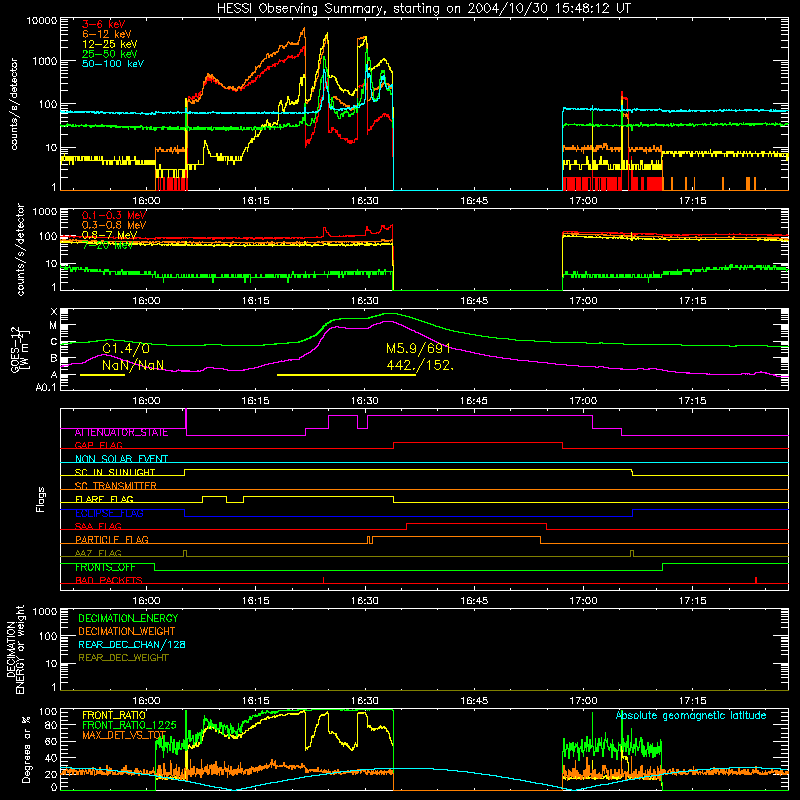Select the "3-6 keV" legend label
This screenshot has height=800, width=800.
[104, 24]
